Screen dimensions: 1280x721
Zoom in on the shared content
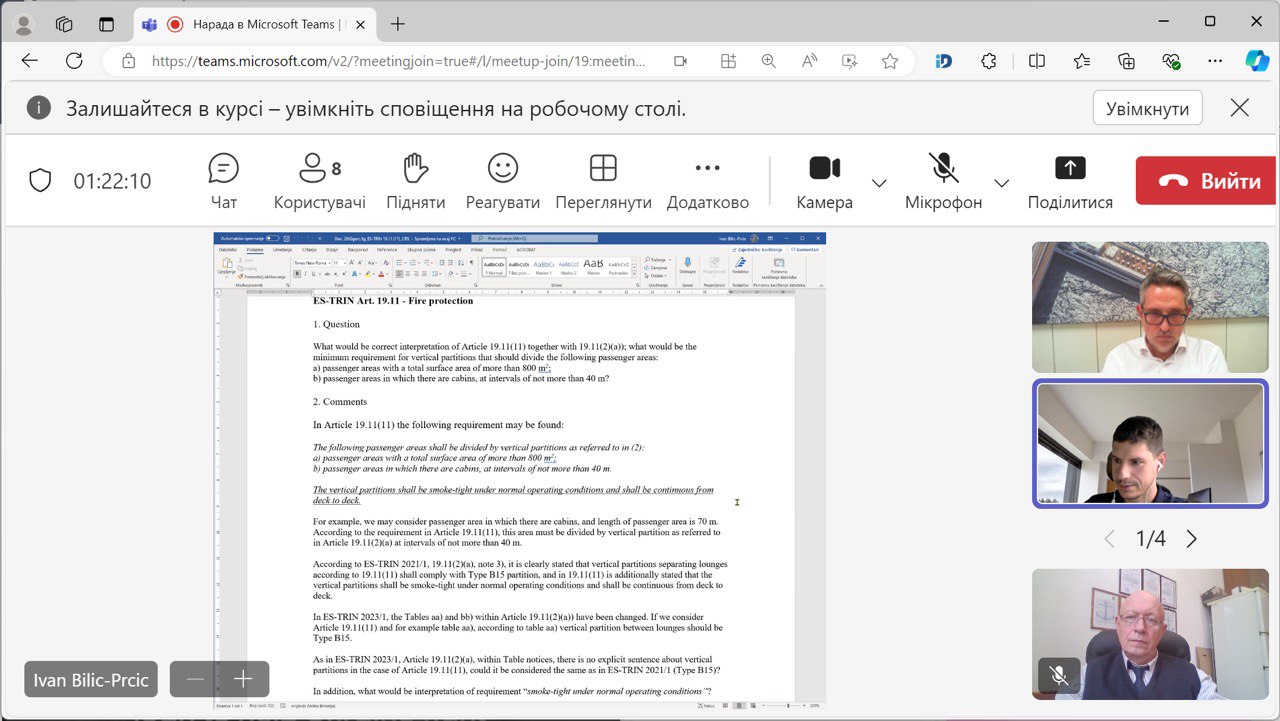[x=243, y=680]
